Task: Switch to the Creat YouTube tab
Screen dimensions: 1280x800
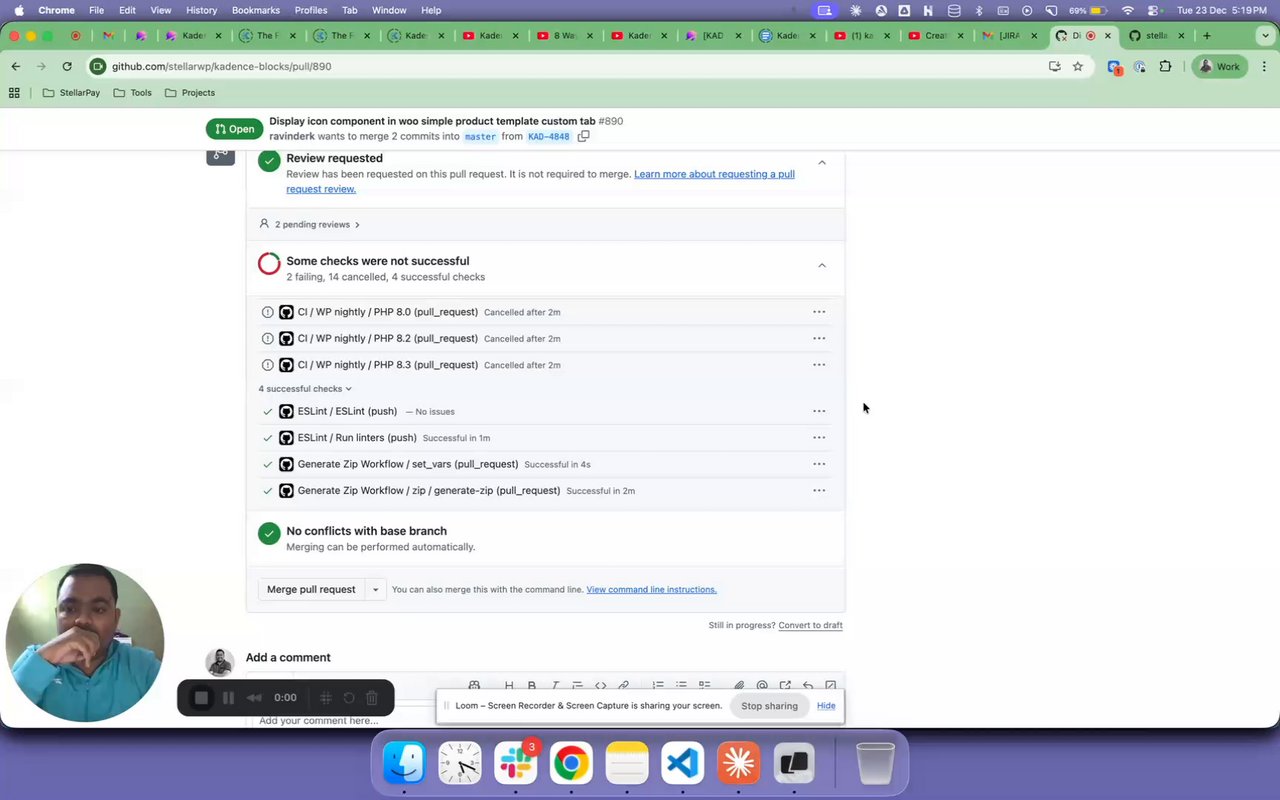Action: tap(936, 36)
